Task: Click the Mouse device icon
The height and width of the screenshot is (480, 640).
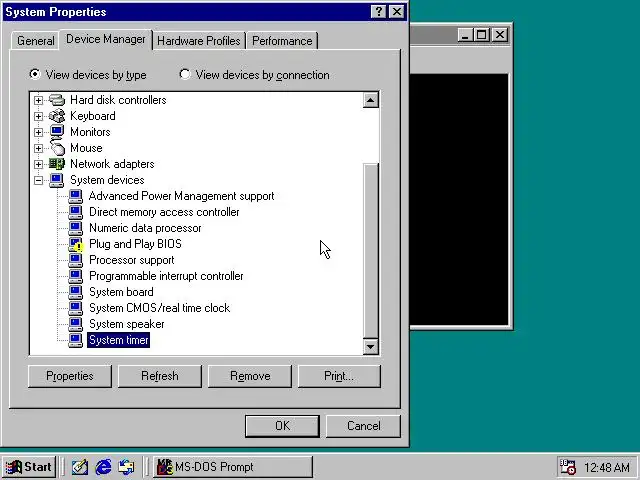Action: [57, 148]
